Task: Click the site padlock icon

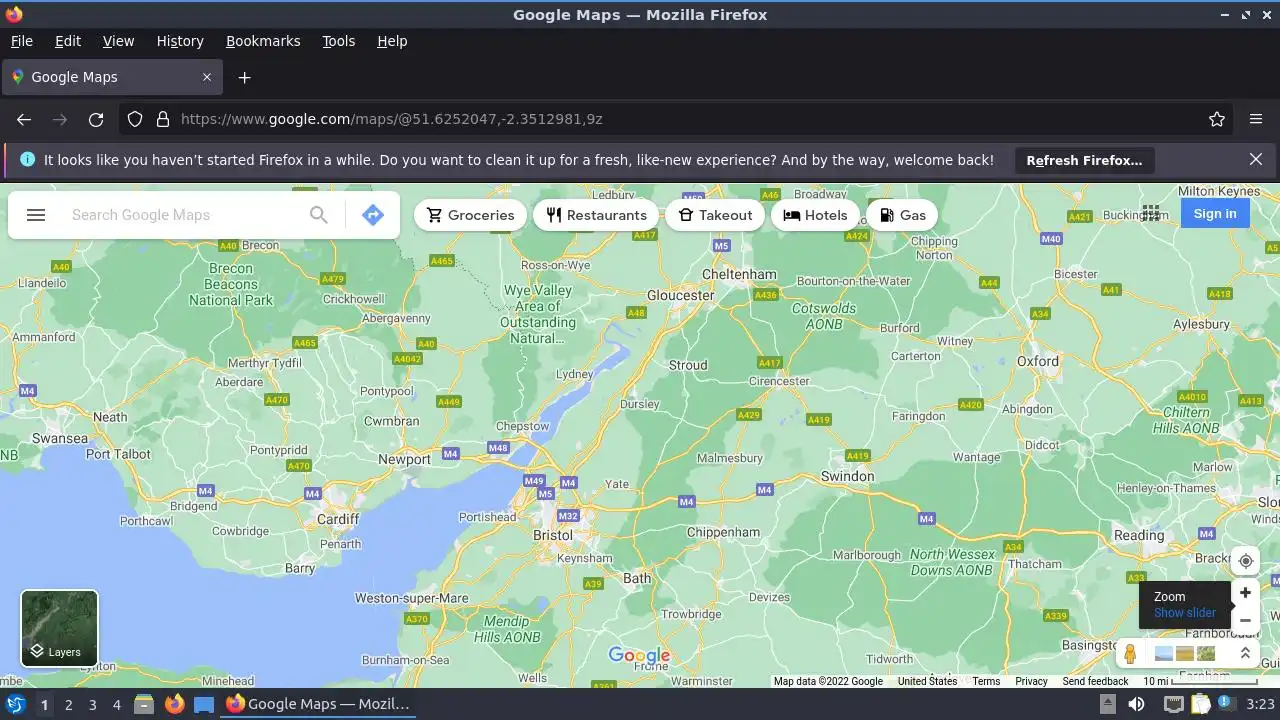Action: (x=163, y=119)
